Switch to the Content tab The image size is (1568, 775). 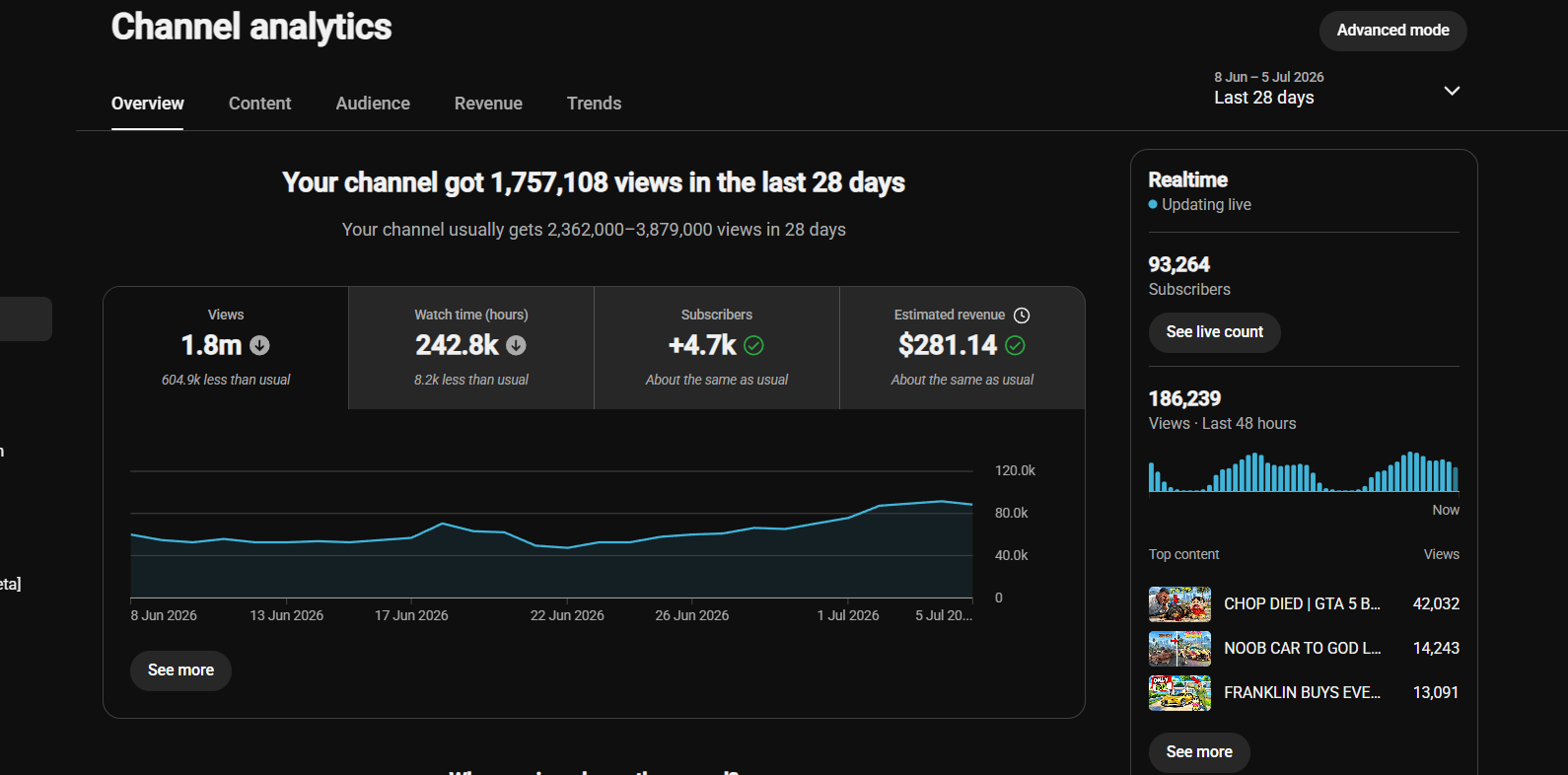pos(259,104)
